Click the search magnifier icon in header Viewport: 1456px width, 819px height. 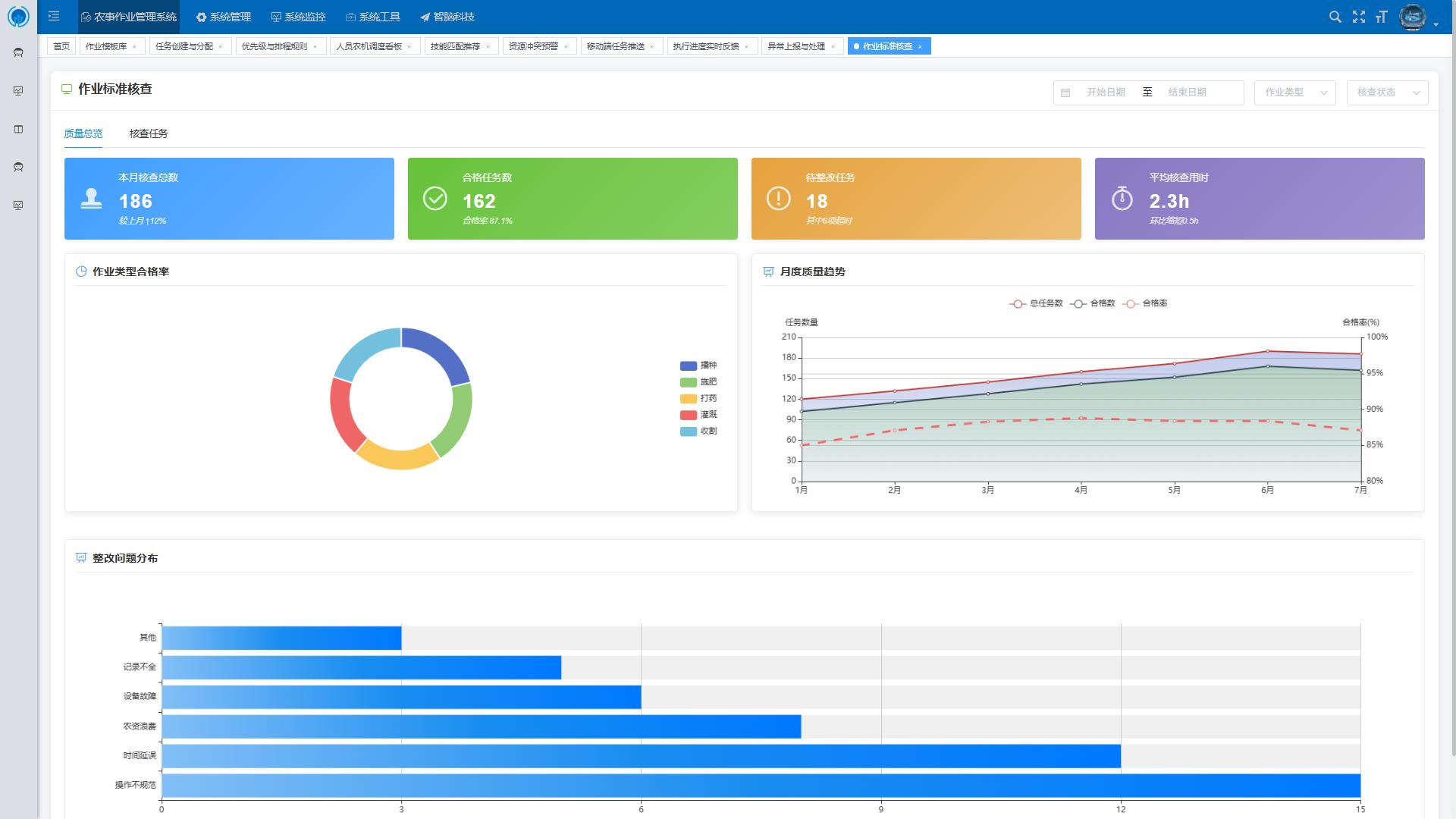[x=1335, y=17]
